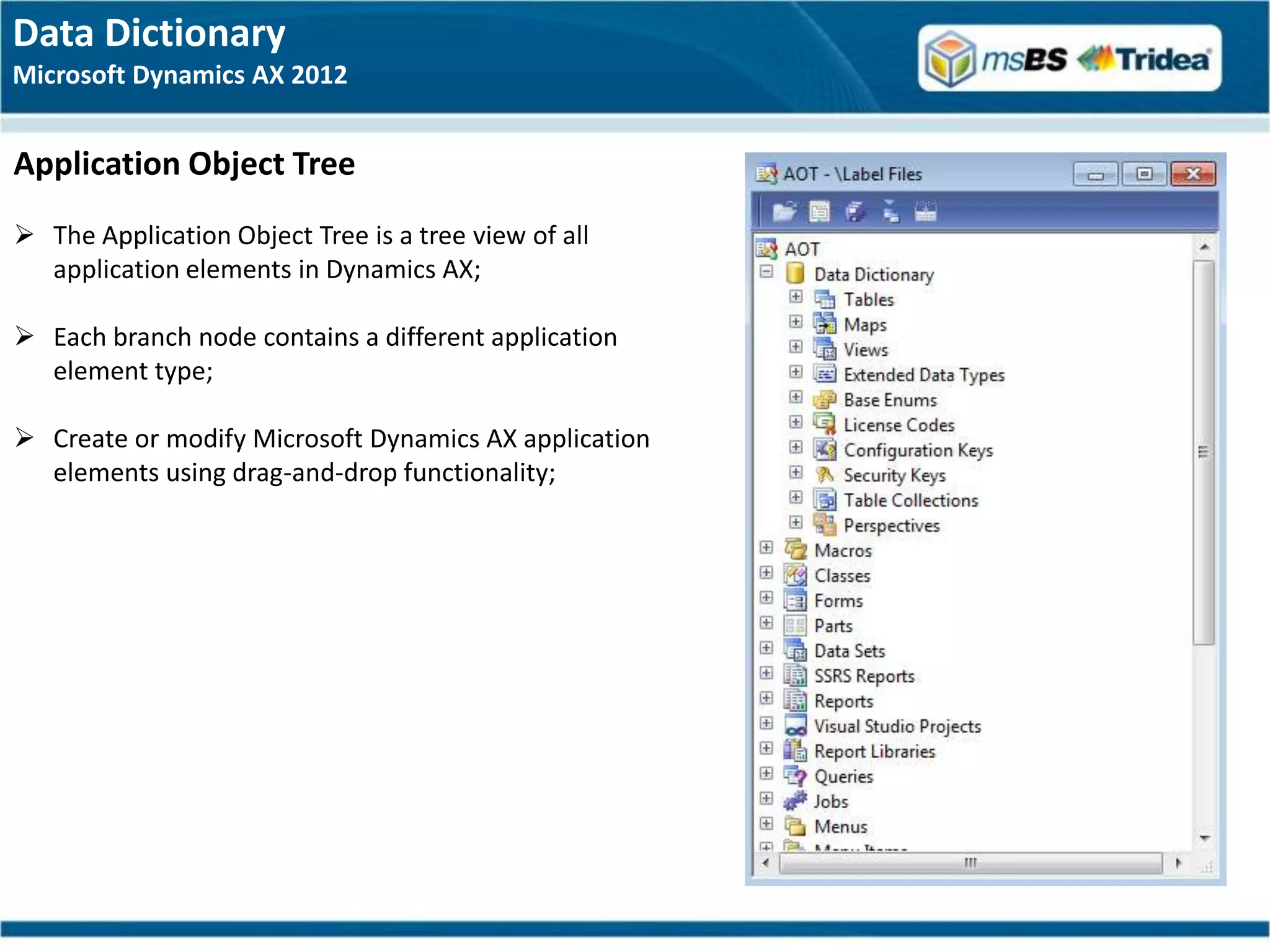Click the vertical scrollbar up arrow
1270x952 pixels.
coord(1204,247)
